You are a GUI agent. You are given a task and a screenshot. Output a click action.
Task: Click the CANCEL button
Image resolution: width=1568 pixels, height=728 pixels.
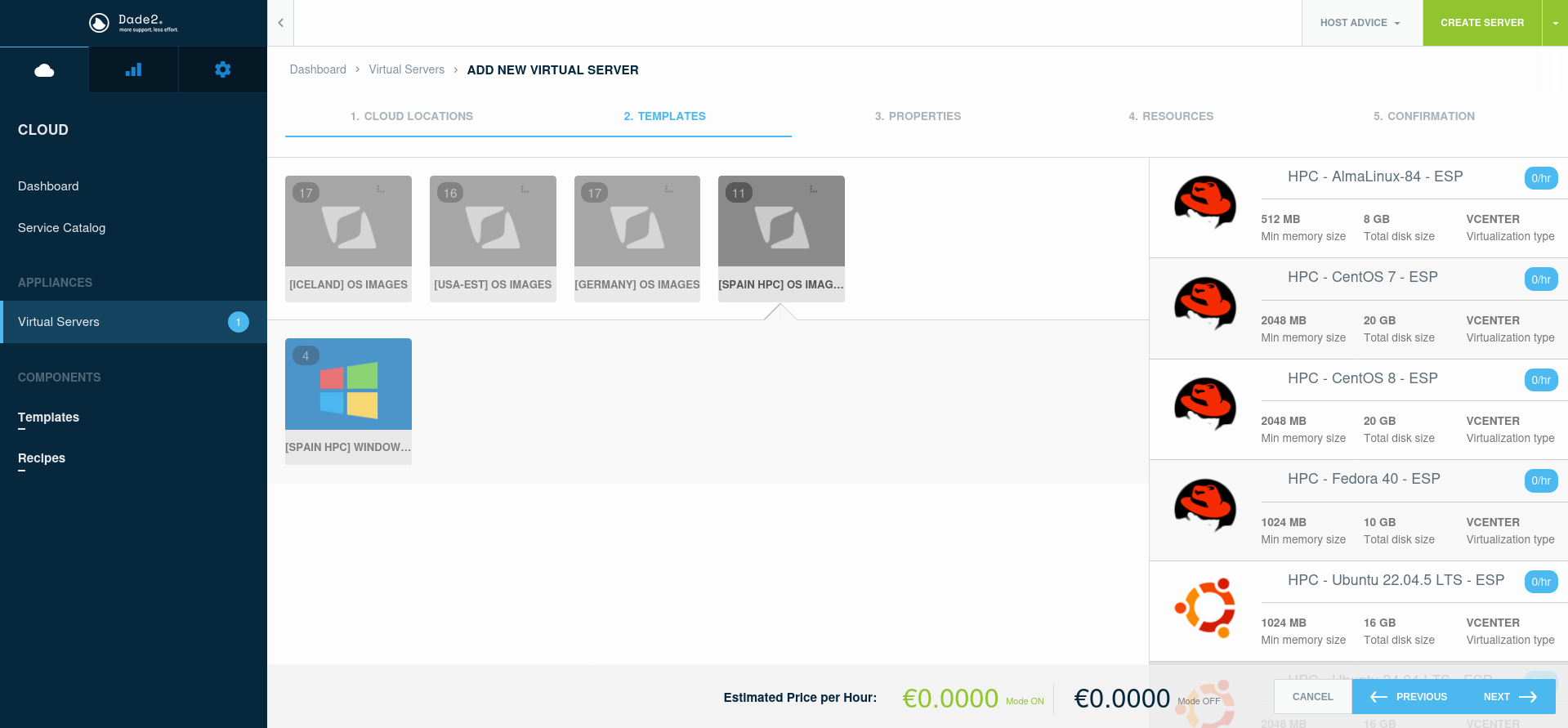point(1313,697)
